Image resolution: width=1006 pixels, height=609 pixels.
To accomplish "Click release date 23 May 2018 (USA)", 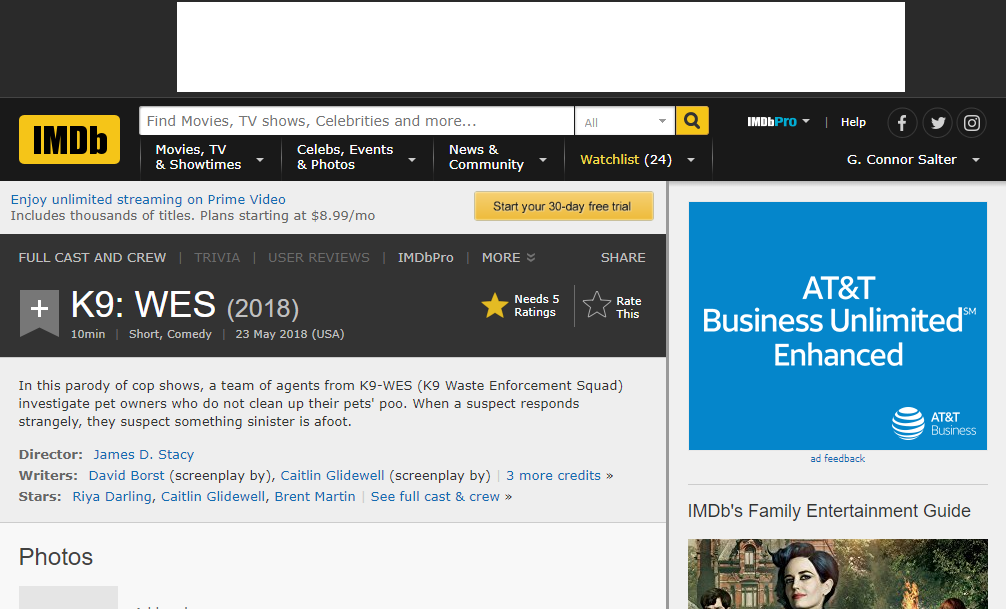I will 290,334.
